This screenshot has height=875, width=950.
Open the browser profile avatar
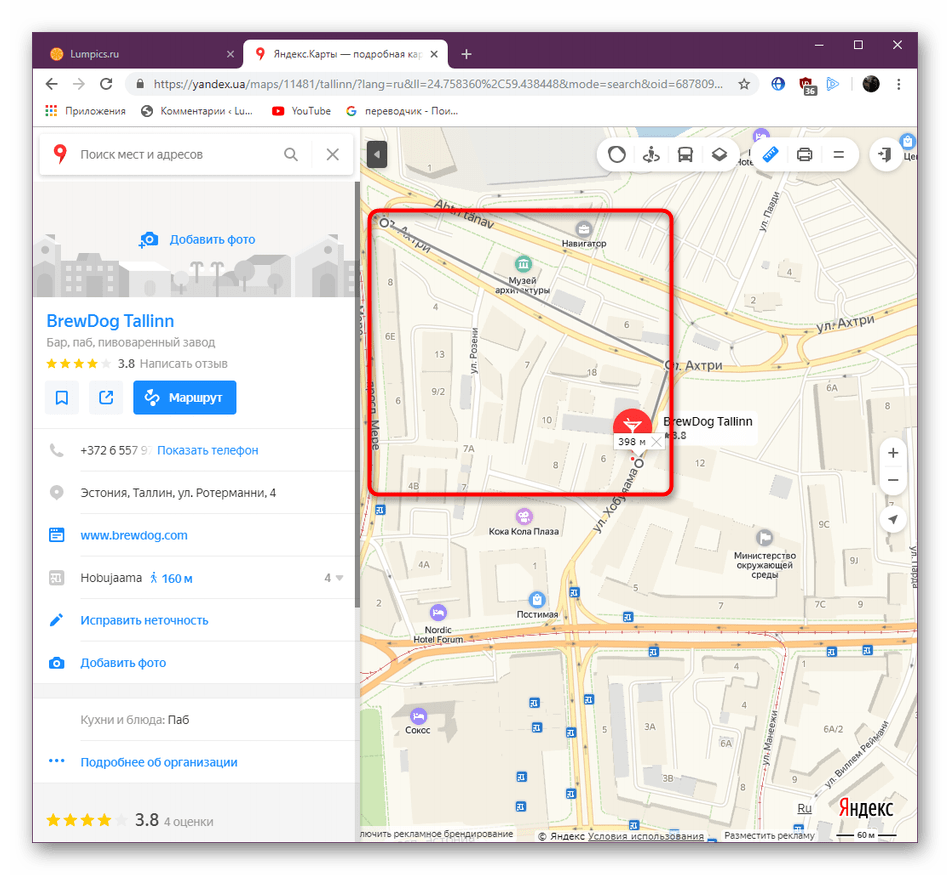[x=871, y=84]
